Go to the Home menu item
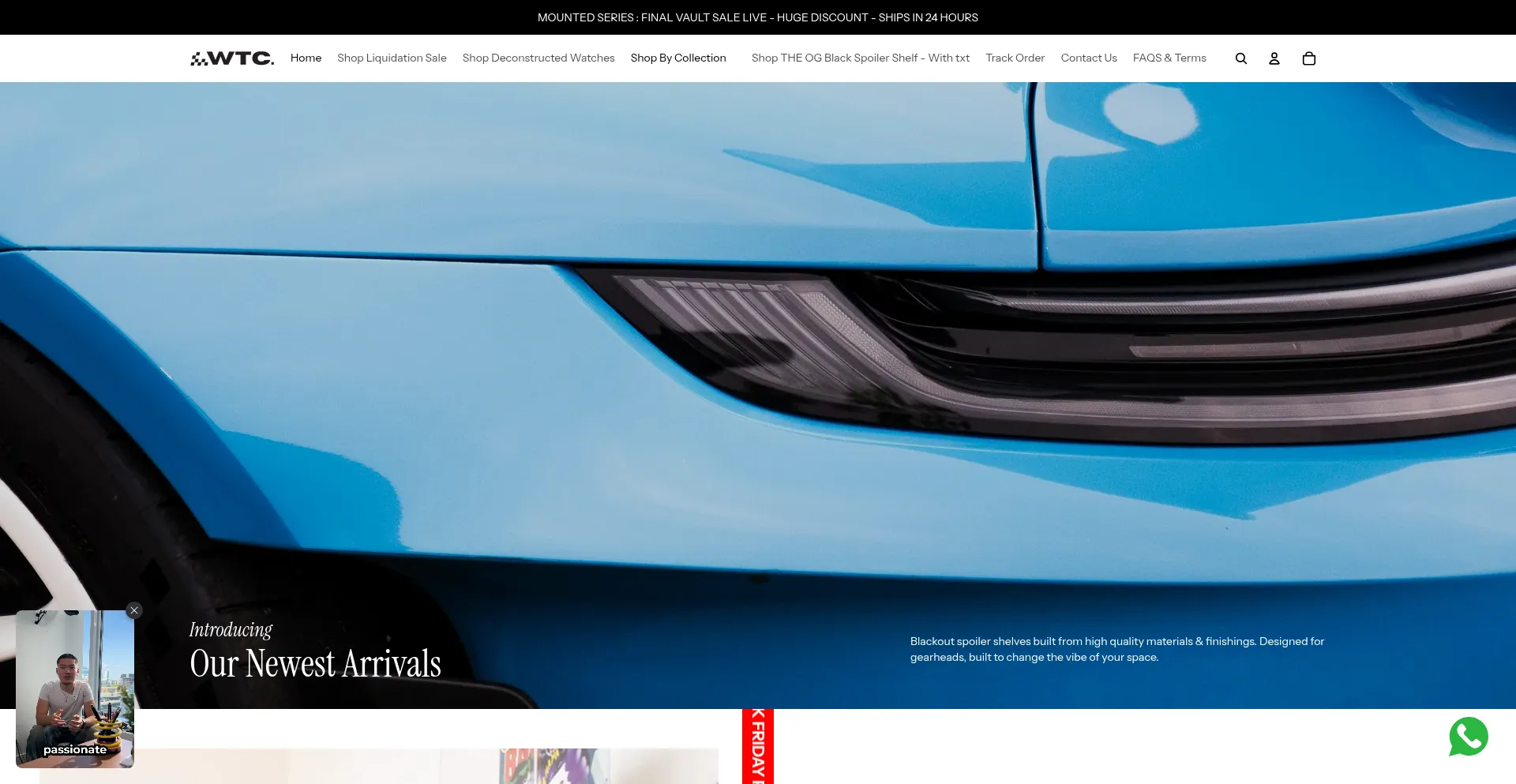Screen dimensions: 1516x784 [x=306, y=58]
